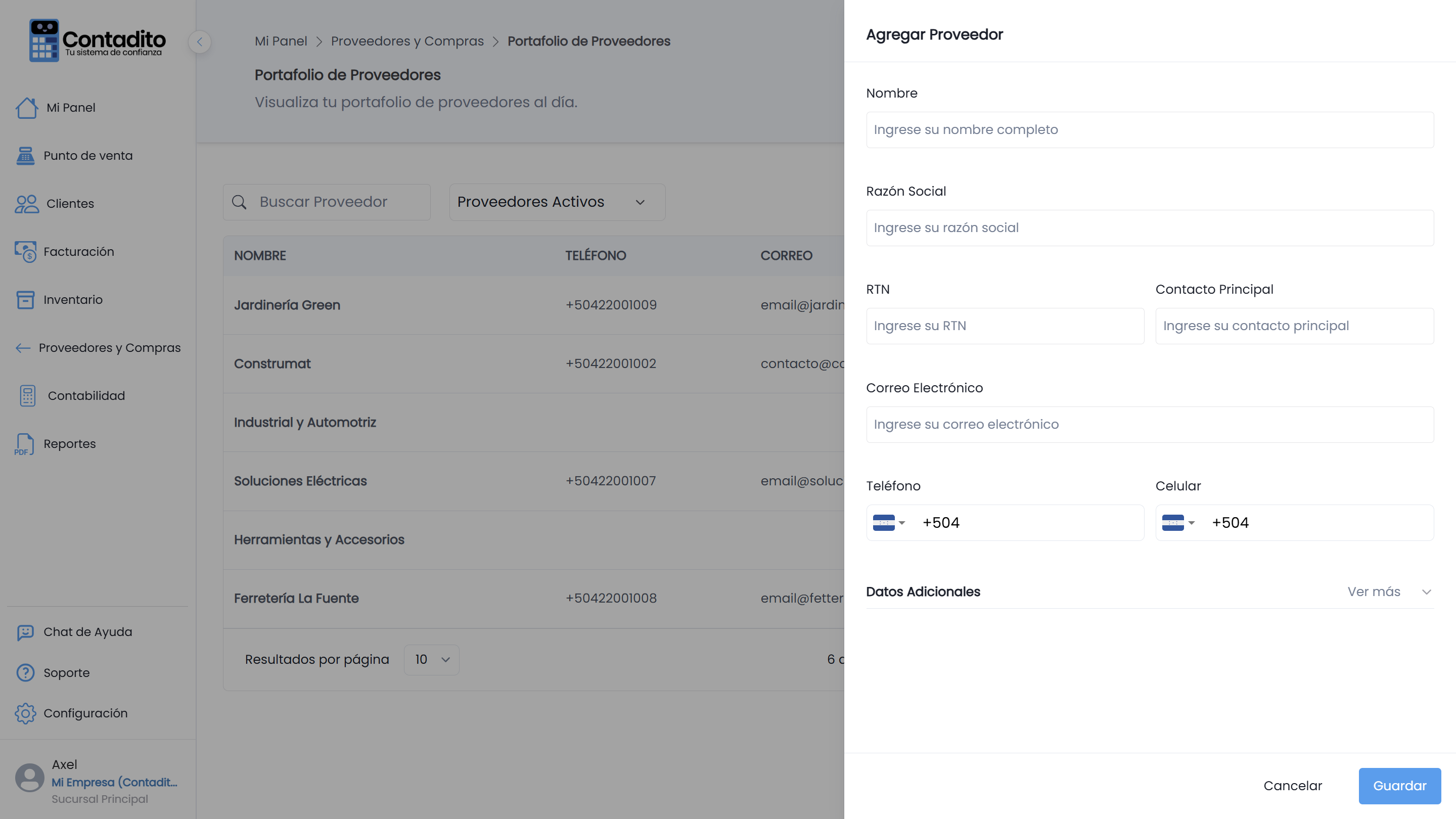Viewport: 1456px width, 819px height.
Task: Click the Configuración gear icon
Action: coord(25,713)
